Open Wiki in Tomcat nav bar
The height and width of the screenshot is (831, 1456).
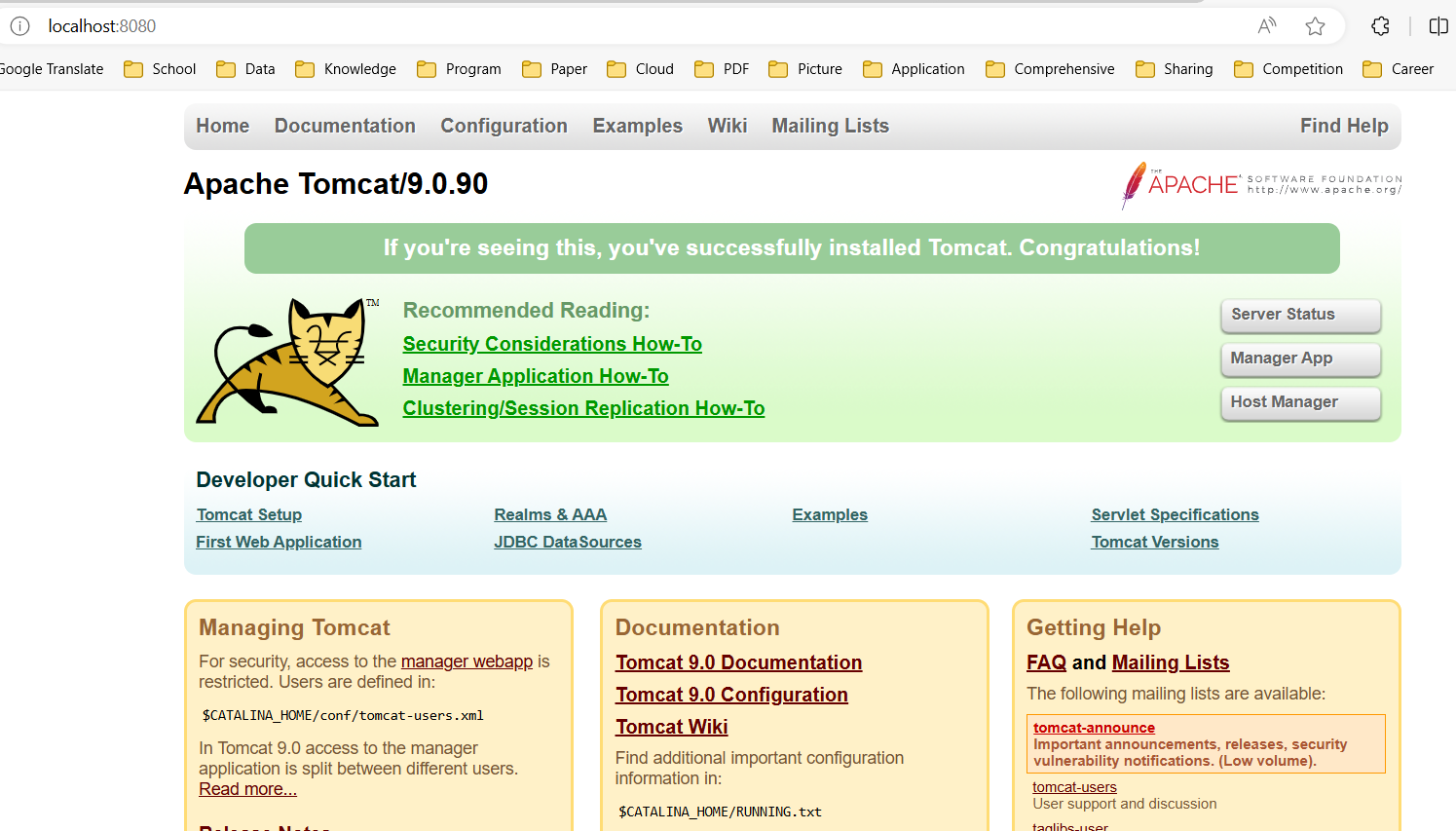pyautogui.click(x=728, y=126)
